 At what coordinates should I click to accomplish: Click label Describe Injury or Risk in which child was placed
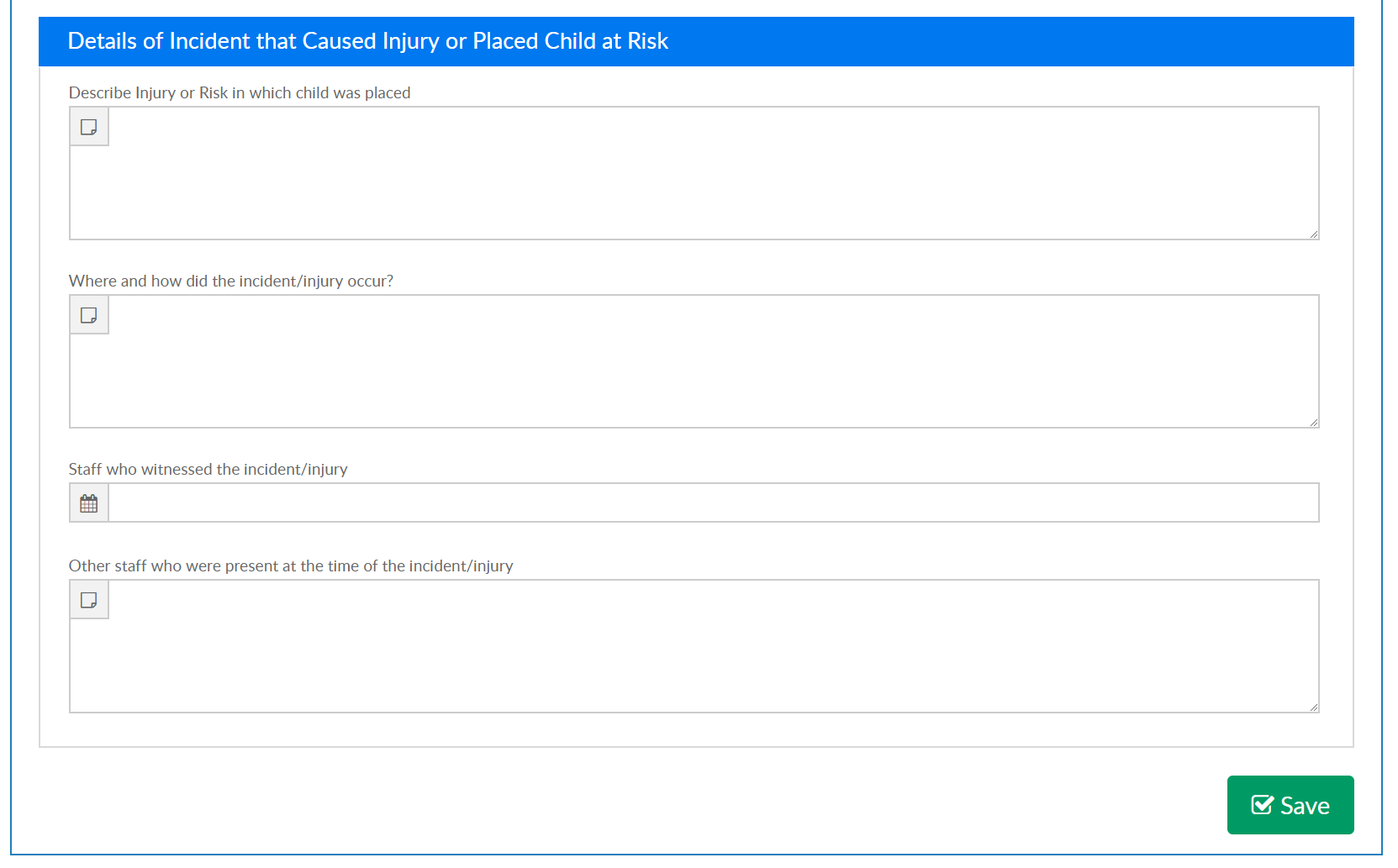pyautogui.click(x=240, y=92)
